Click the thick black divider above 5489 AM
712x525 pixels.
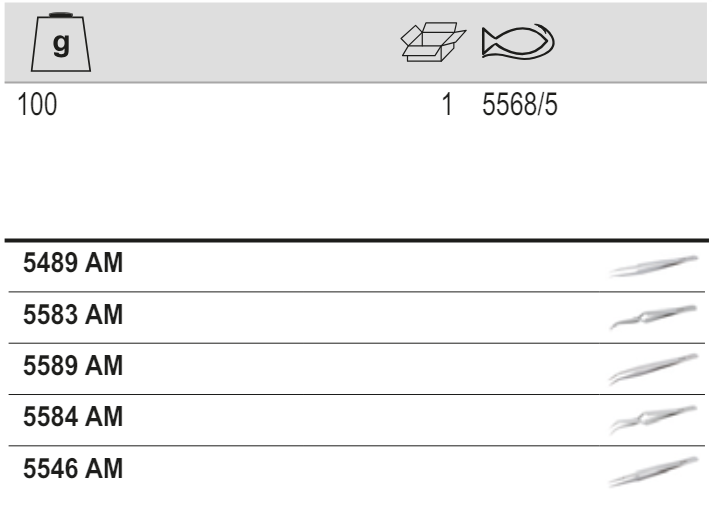(x=356, y=240)
